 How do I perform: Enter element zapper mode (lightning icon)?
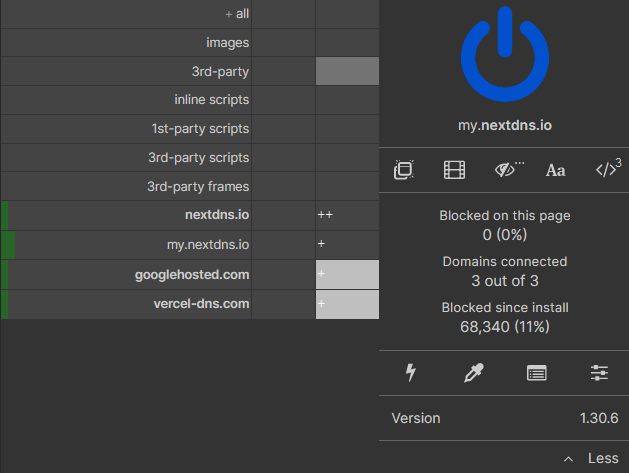[410, 373]
